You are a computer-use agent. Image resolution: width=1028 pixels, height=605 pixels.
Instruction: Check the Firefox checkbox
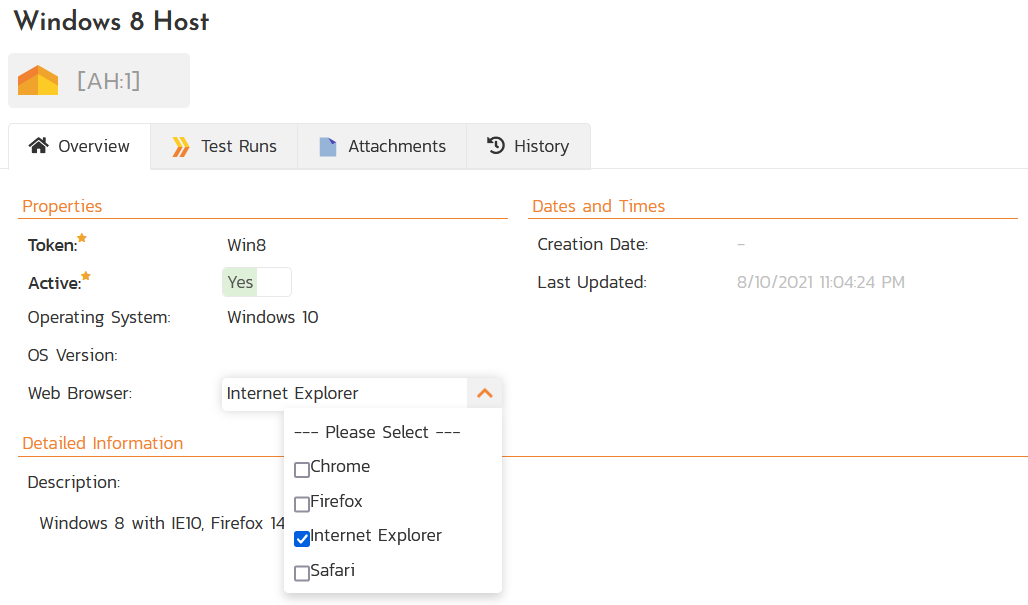pyautogui.click(x=302, y=504)
